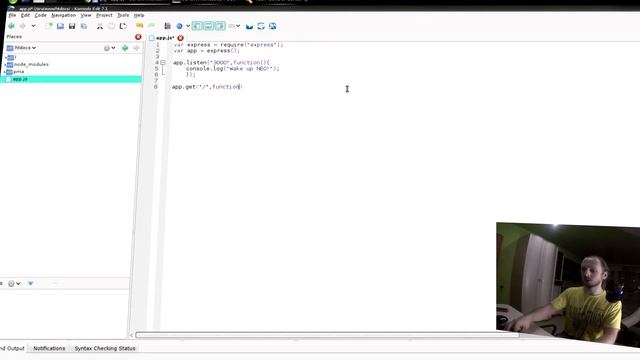
Task: Click the left scroll arrow of editor scrollbar
Action: click(131, 335)
